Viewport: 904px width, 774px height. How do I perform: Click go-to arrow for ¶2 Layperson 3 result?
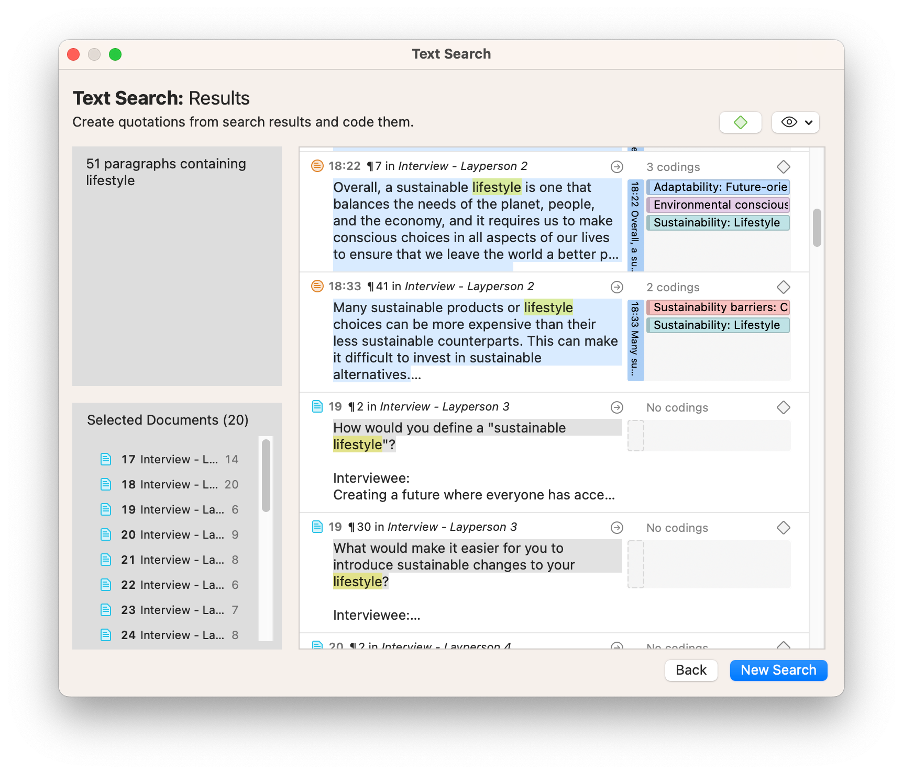tap(617, 407)
